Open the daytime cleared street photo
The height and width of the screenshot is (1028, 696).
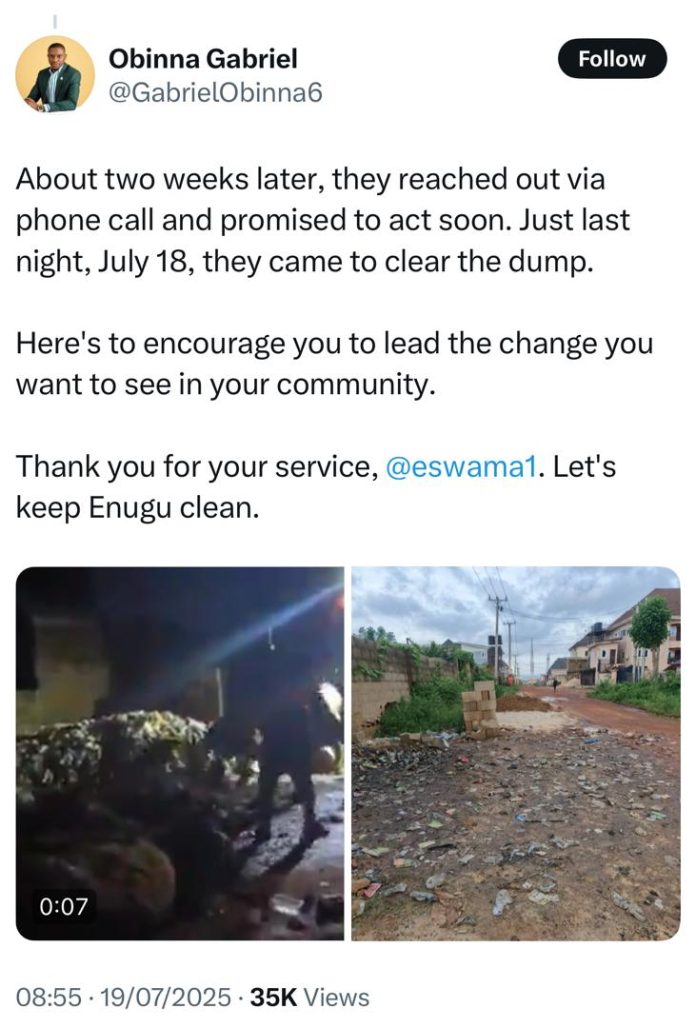(x=516, y=753)
